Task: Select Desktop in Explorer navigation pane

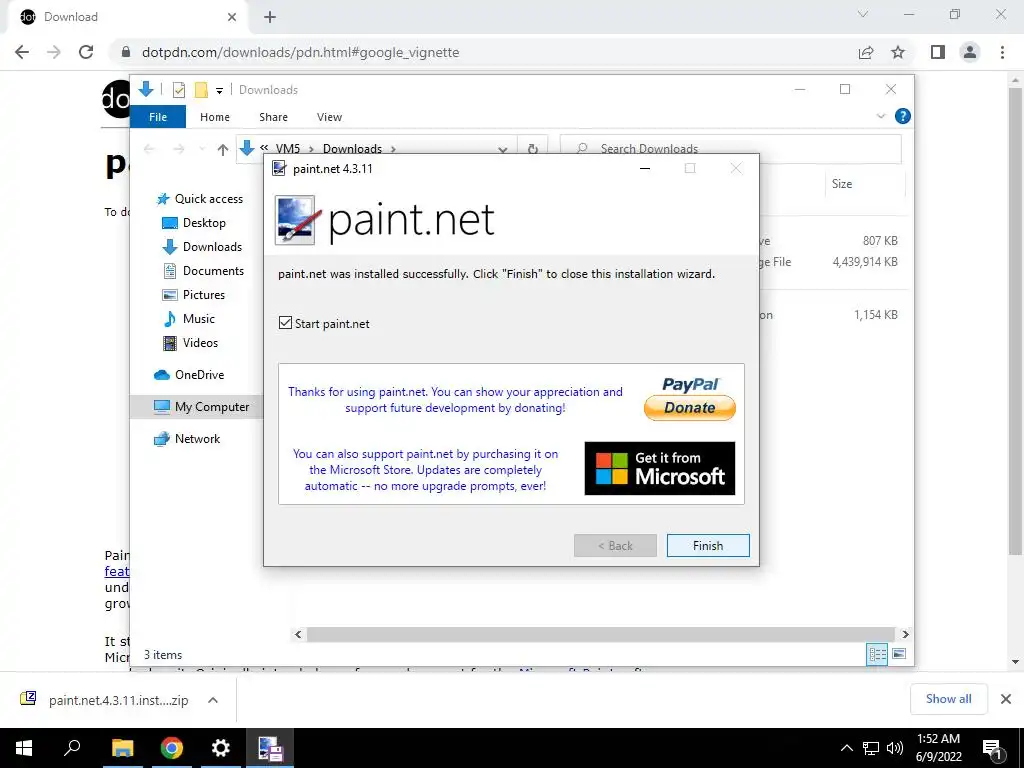Action: tap(194, 223)
